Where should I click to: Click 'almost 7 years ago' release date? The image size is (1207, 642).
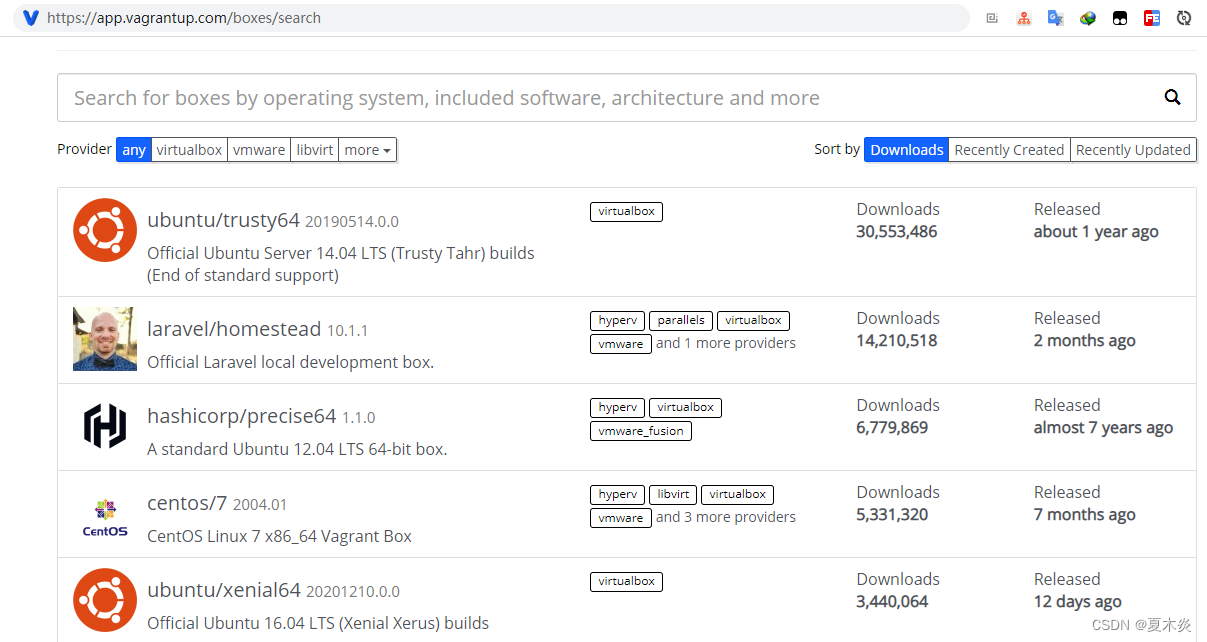tap(1103, 427)
